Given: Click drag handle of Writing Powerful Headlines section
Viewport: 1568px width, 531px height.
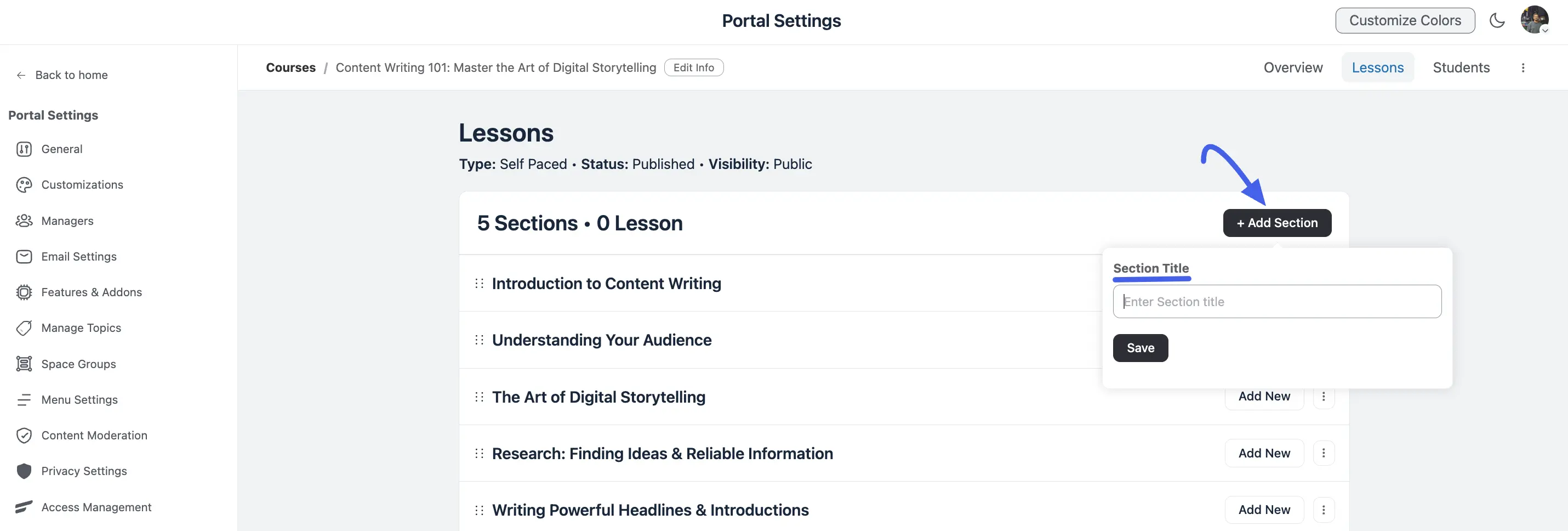Looking at the screenshot, I should click(x=479, y=510).
